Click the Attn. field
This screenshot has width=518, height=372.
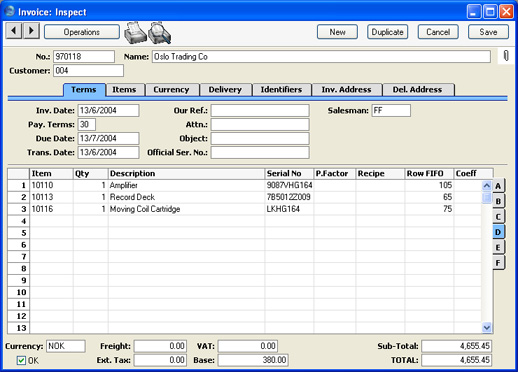260,124
